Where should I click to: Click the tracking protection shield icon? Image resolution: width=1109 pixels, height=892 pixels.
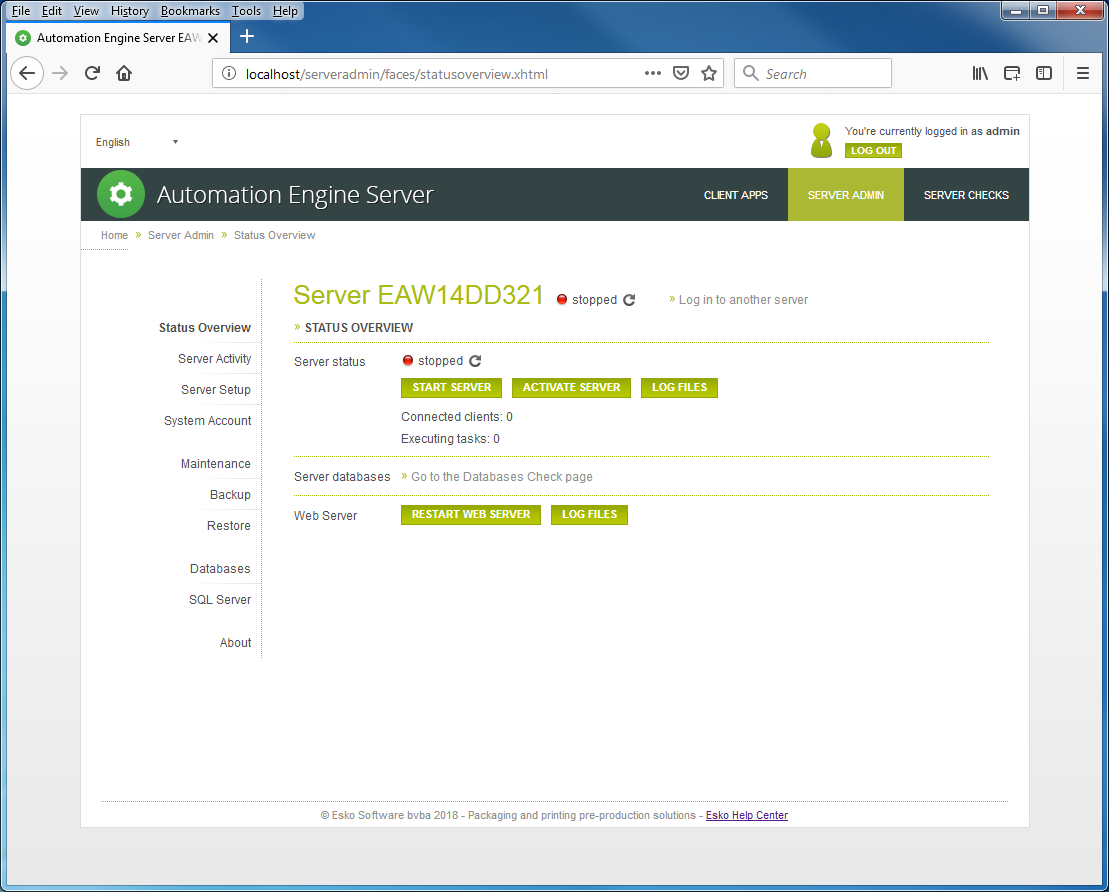[681, 72]
